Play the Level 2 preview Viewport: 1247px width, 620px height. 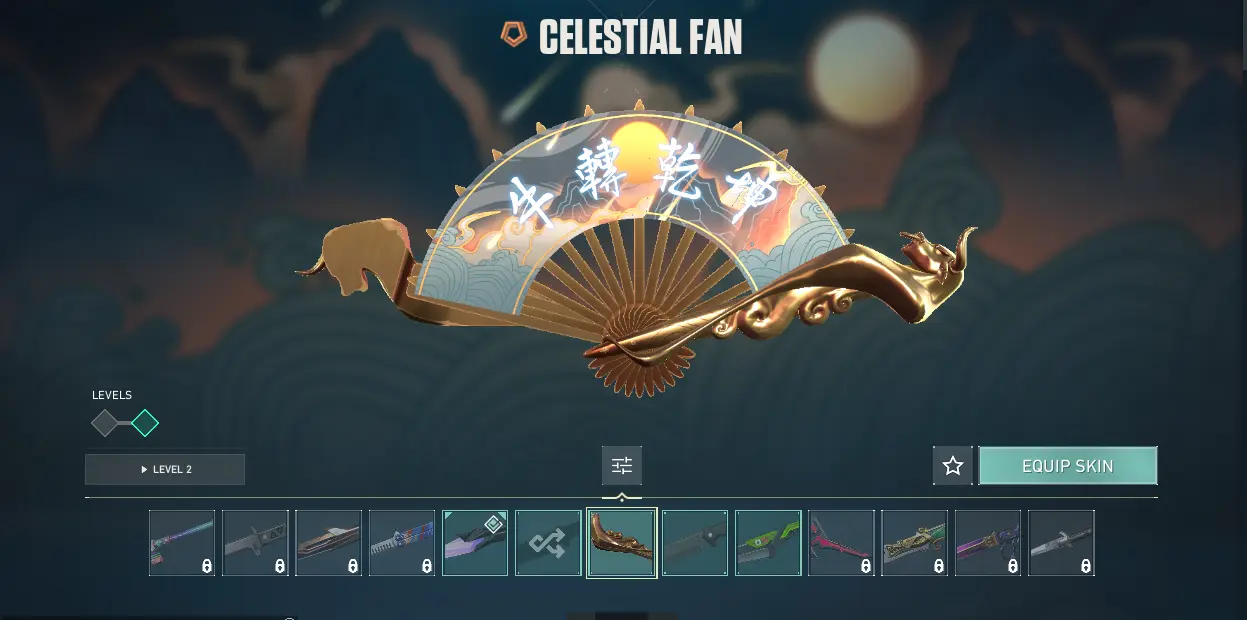pyautogui.click(x=165, y=469)
